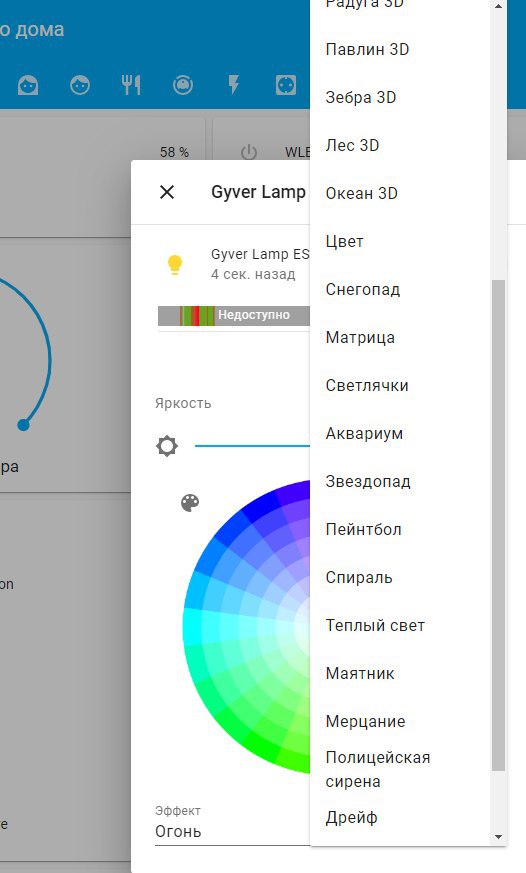
Task: Select the Аквариум effect
Action: [x=400, y=433]
